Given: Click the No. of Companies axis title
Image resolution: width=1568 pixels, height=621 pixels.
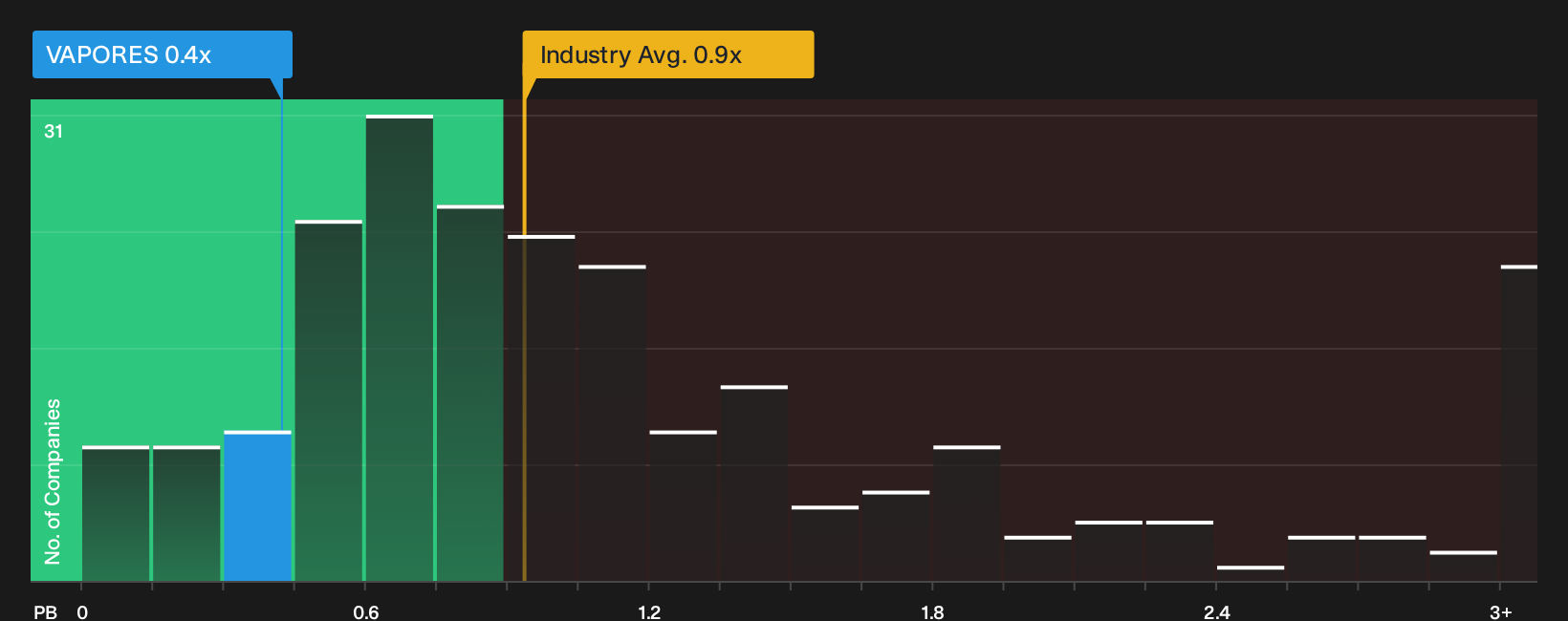Looking at the screenshot, I should point(53,482).
